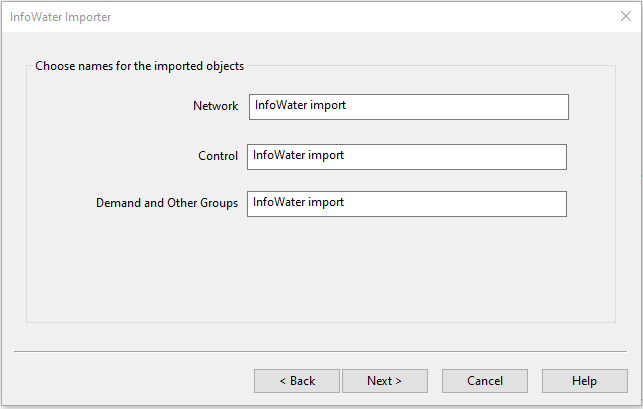Focus the Demand and Other Groups field
Viewport: 643px width, 409px height.
(x=406, y=203)
